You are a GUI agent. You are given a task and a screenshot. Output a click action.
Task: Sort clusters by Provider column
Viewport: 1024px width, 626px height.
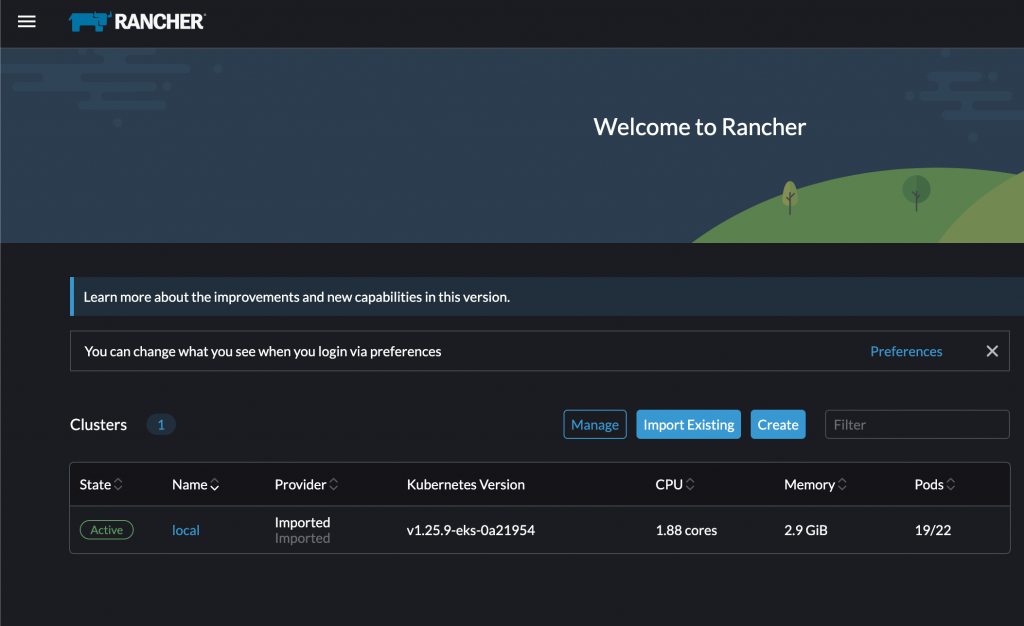click(306, 484)
